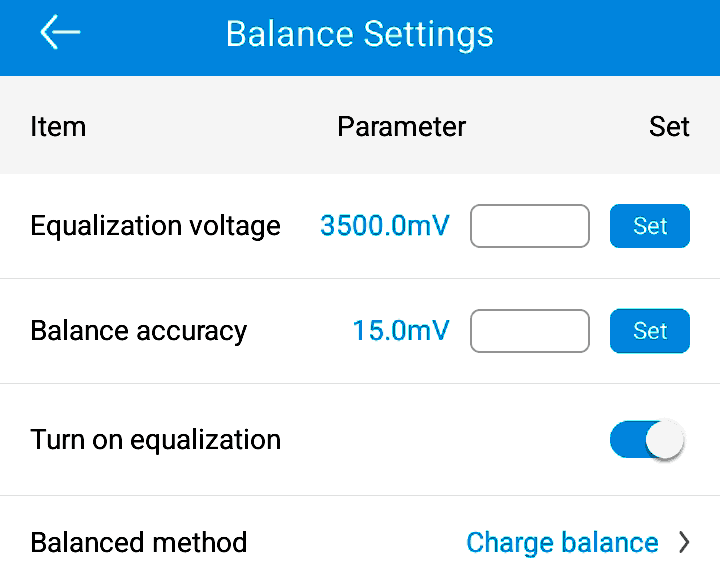The height and width of the screenshot is (588, 720).
Task: Click Set button for Balance accuracy
Action: pyautogui.click(x=650, y=331)
